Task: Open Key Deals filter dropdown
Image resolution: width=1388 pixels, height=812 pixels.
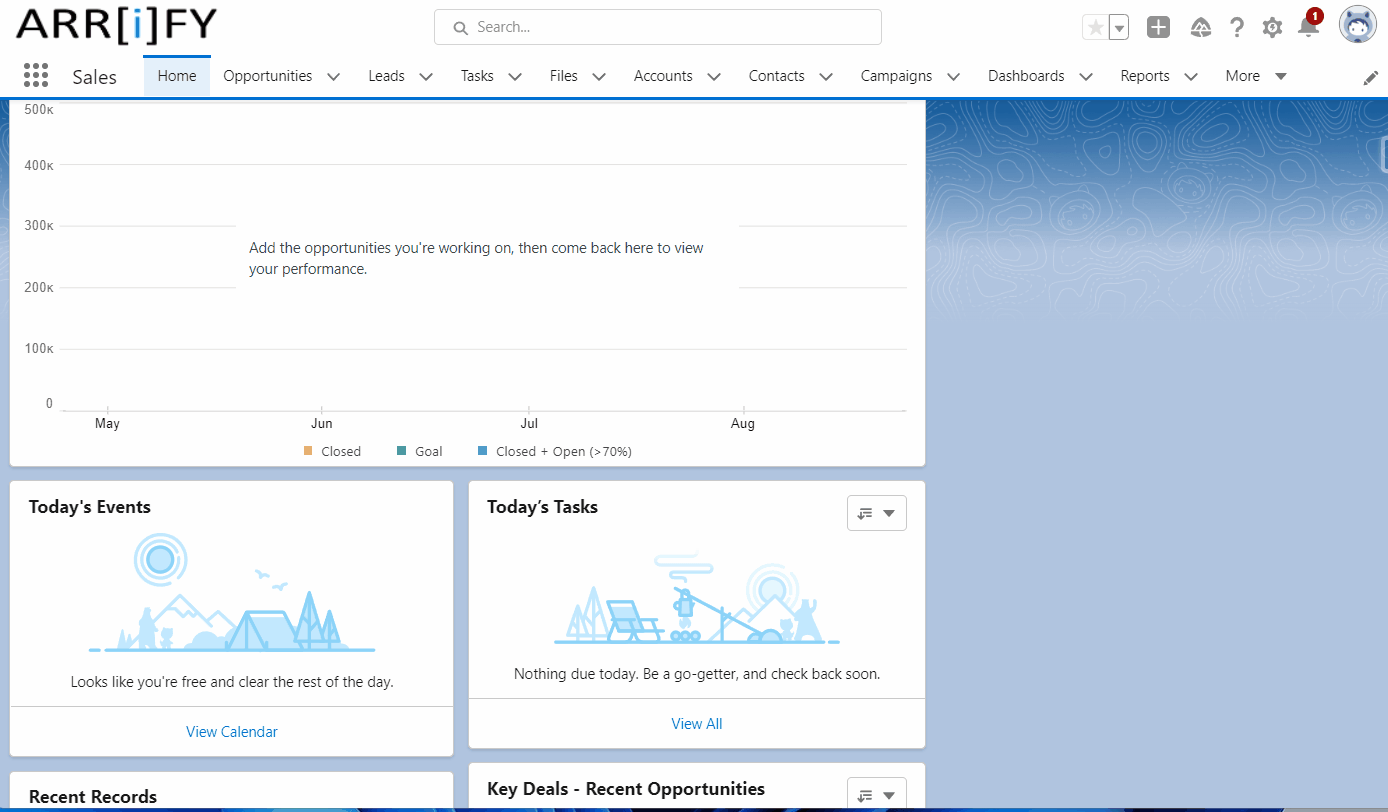Action: tap(876, 795)
